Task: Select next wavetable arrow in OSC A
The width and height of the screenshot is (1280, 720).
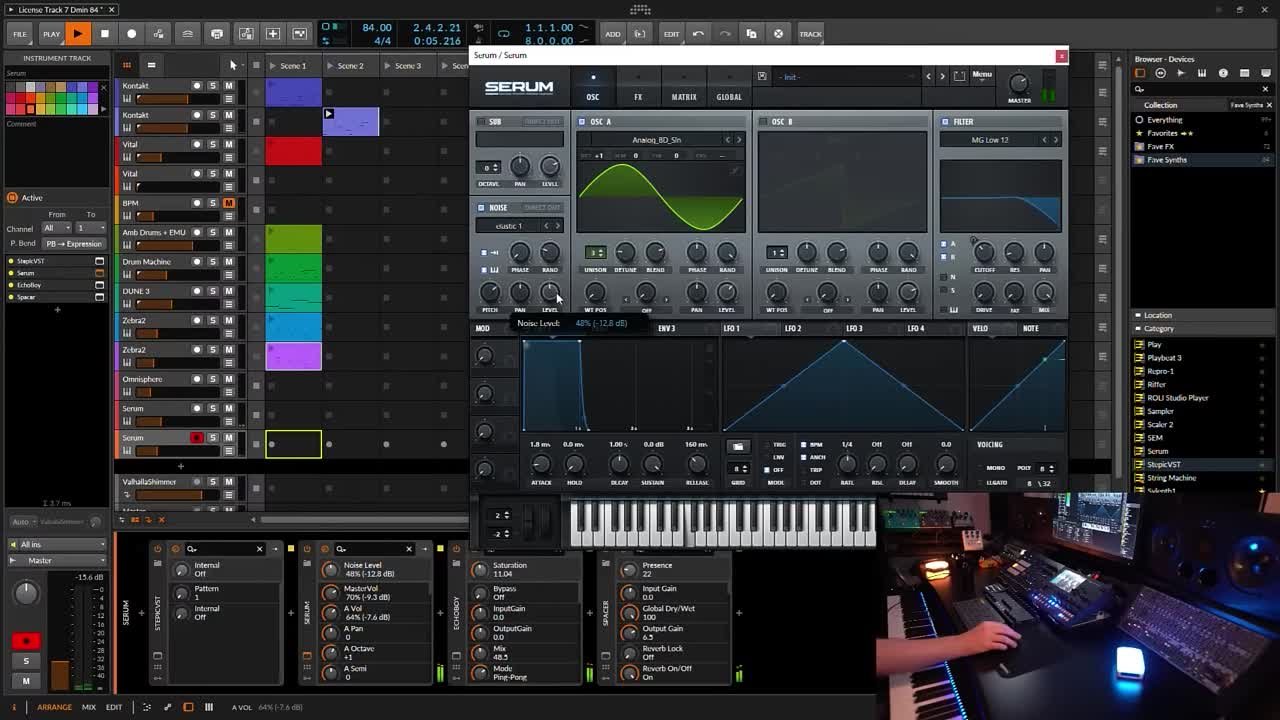Action: point(739,140)
